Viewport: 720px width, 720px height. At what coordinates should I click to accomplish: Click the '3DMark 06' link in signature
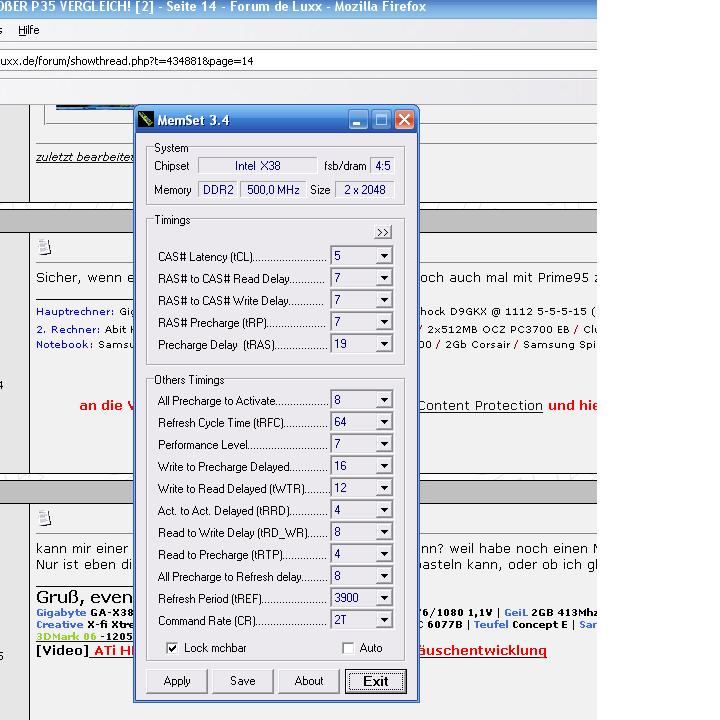click(x=66, y=636)
